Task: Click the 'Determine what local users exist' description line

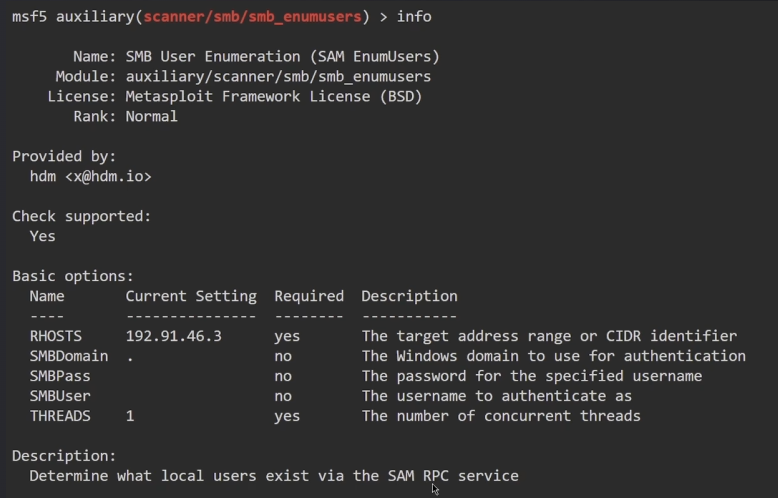Action: click(273, 476)
